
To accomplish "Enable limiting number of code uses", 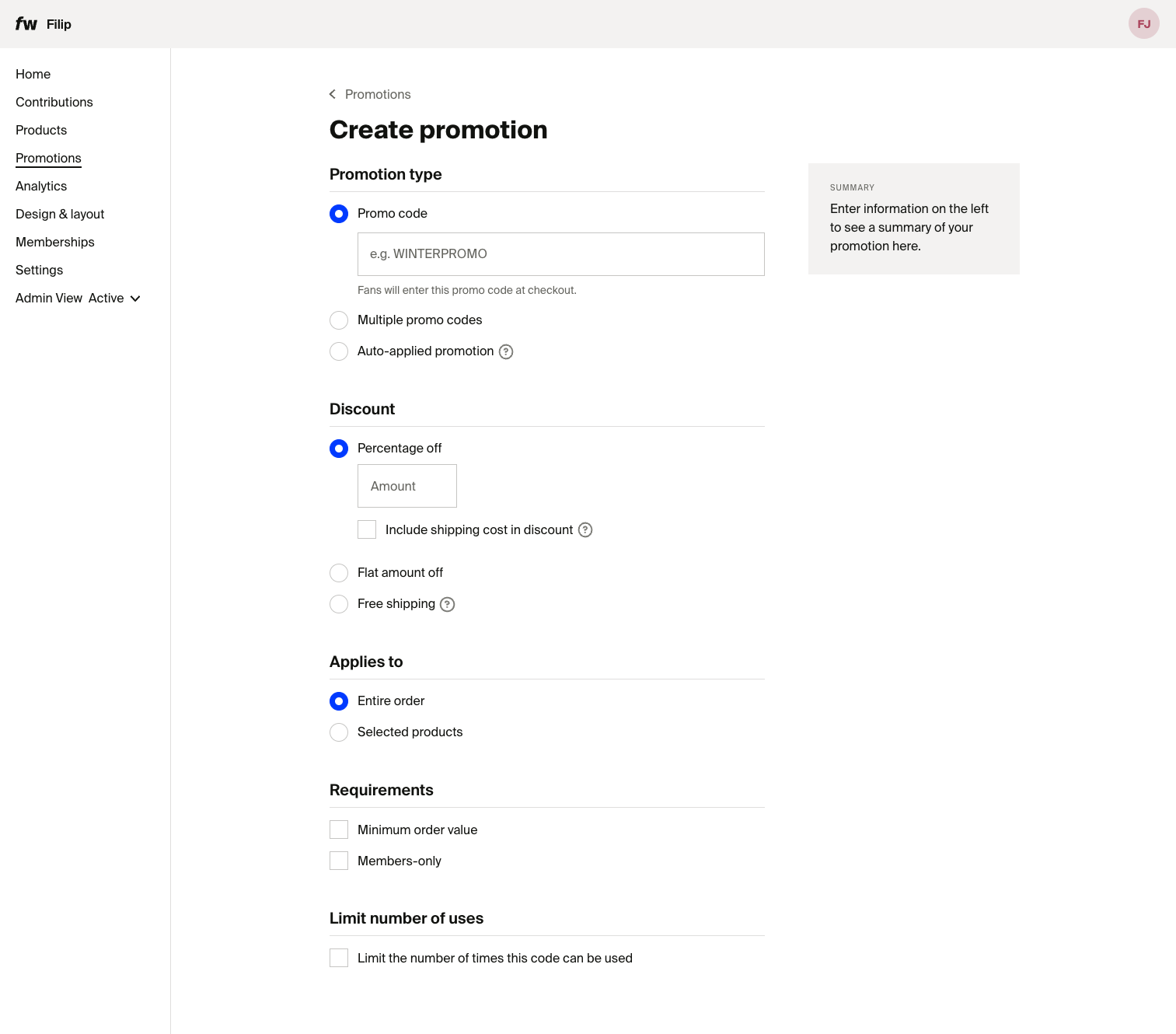I will coord(339,959).
